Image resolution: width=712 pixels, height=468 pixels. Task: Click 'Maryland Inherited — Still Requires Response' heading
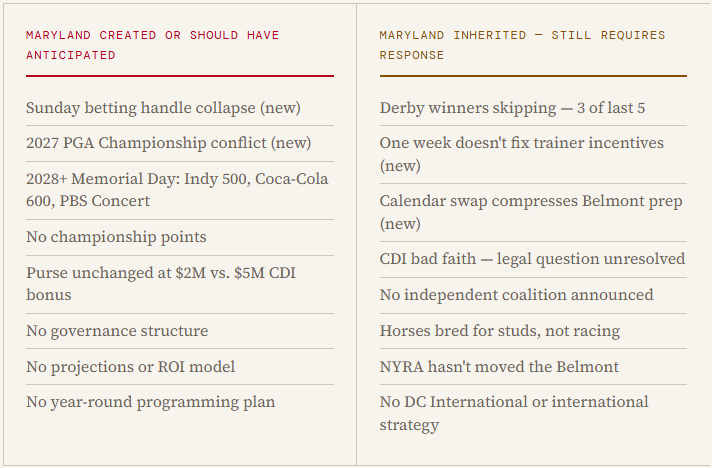click(x=522, y=45)
